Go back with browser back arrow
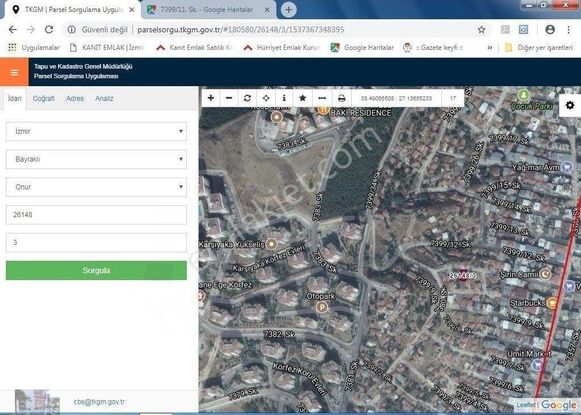 13,30
